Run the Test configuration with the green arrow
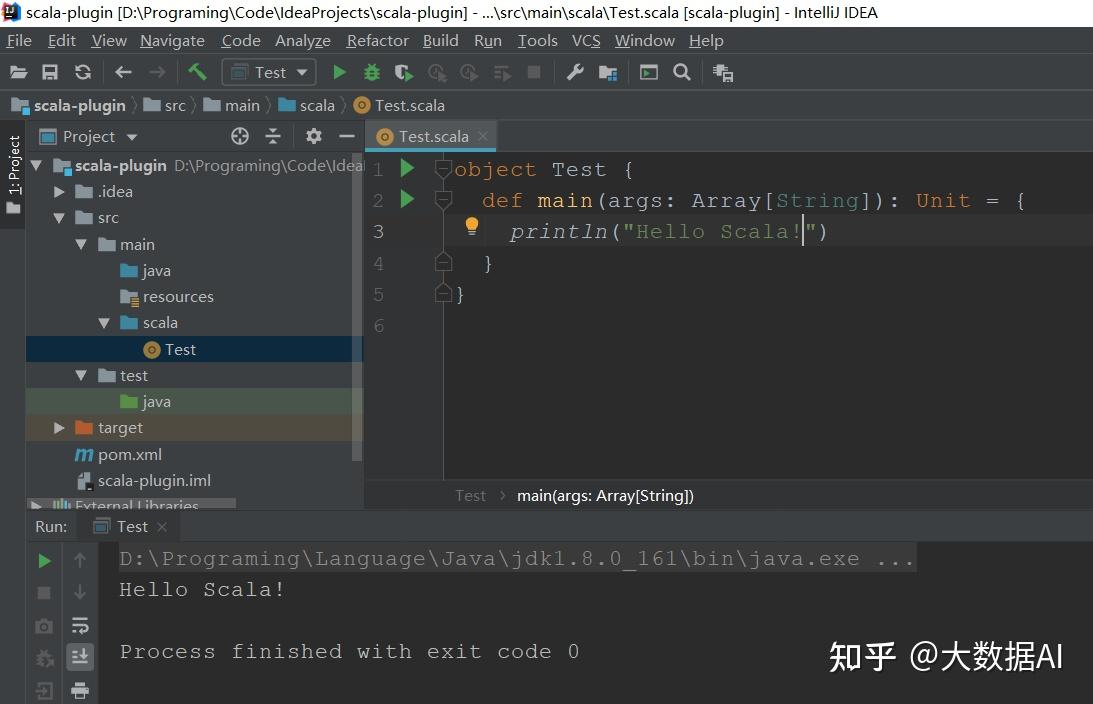The height and width of the screenshot is (704, 1093). click(x=339, y=72)
